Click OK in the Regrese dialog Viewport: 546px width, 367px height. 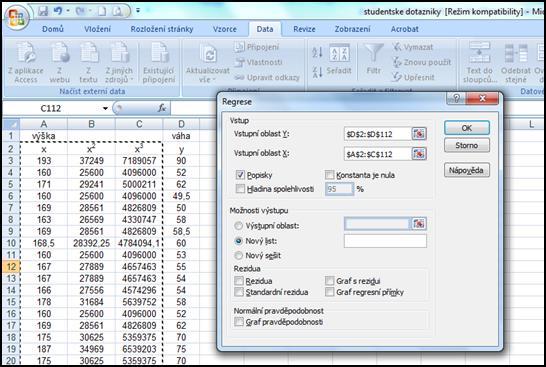[x=467, y=128]
